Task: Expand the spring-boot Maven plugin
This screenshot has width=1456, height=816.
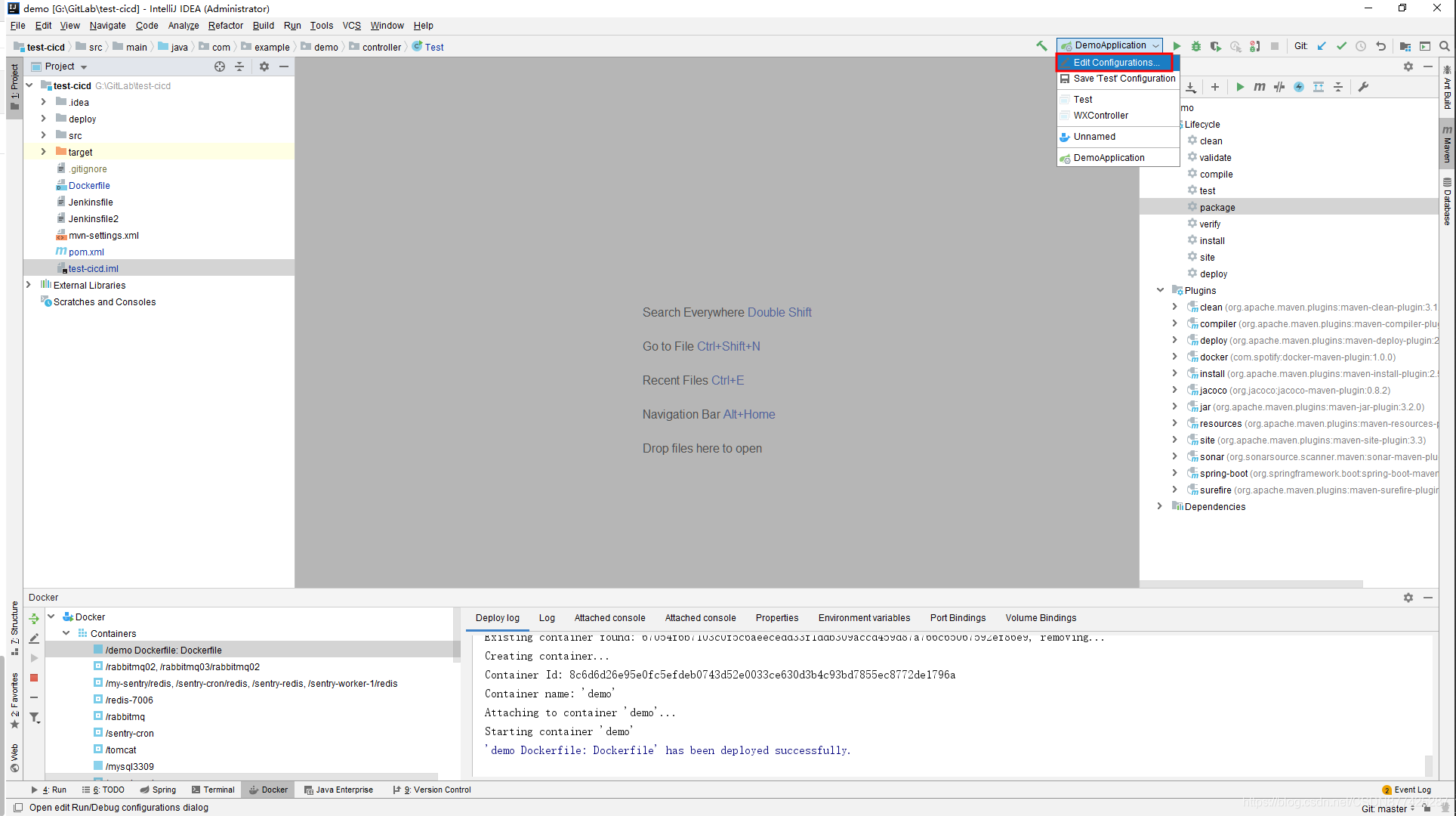Action: pos(1174,473)
